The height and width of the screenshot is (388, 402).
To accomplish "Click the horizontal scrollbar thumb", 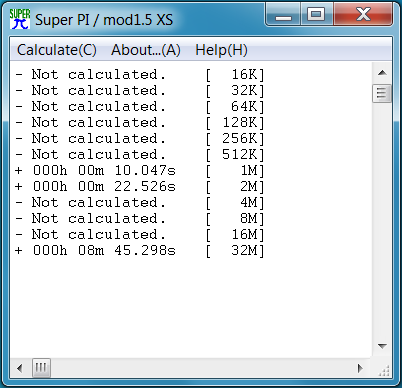I will (41, 368).
